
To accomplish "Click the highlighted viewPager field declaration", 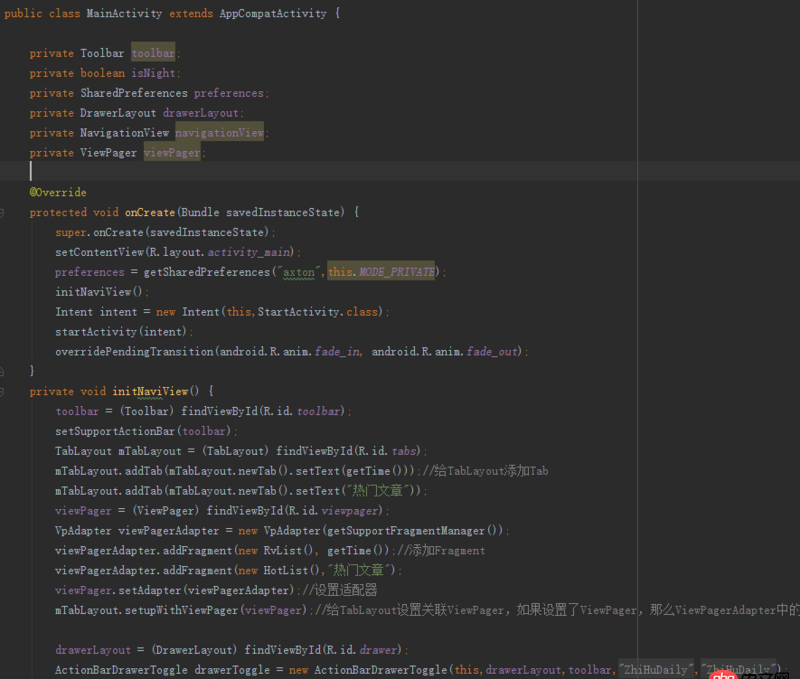I will (x=172, y=153).
